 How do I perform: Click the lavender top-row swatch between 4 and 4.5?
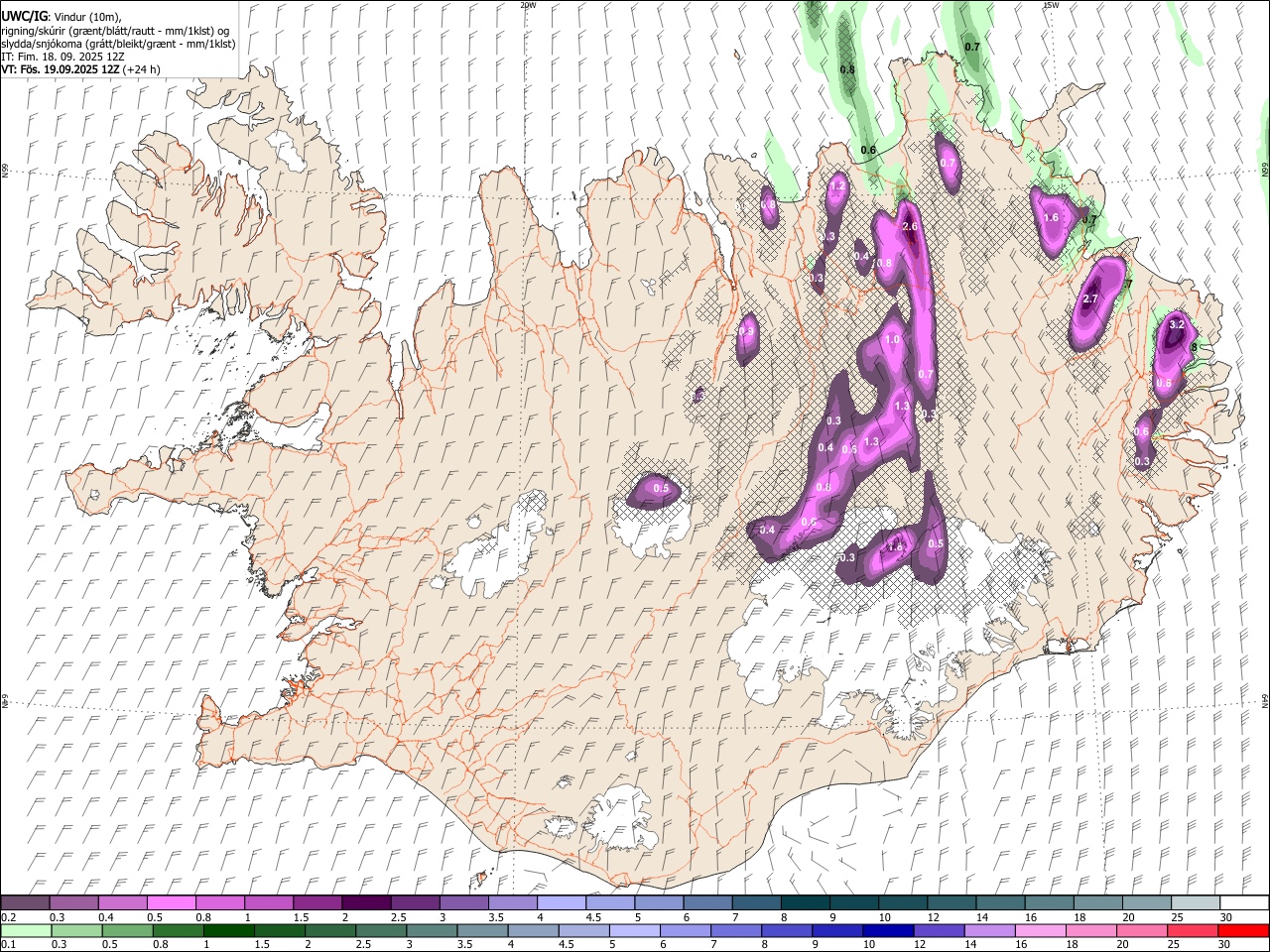tap(561, 902)
